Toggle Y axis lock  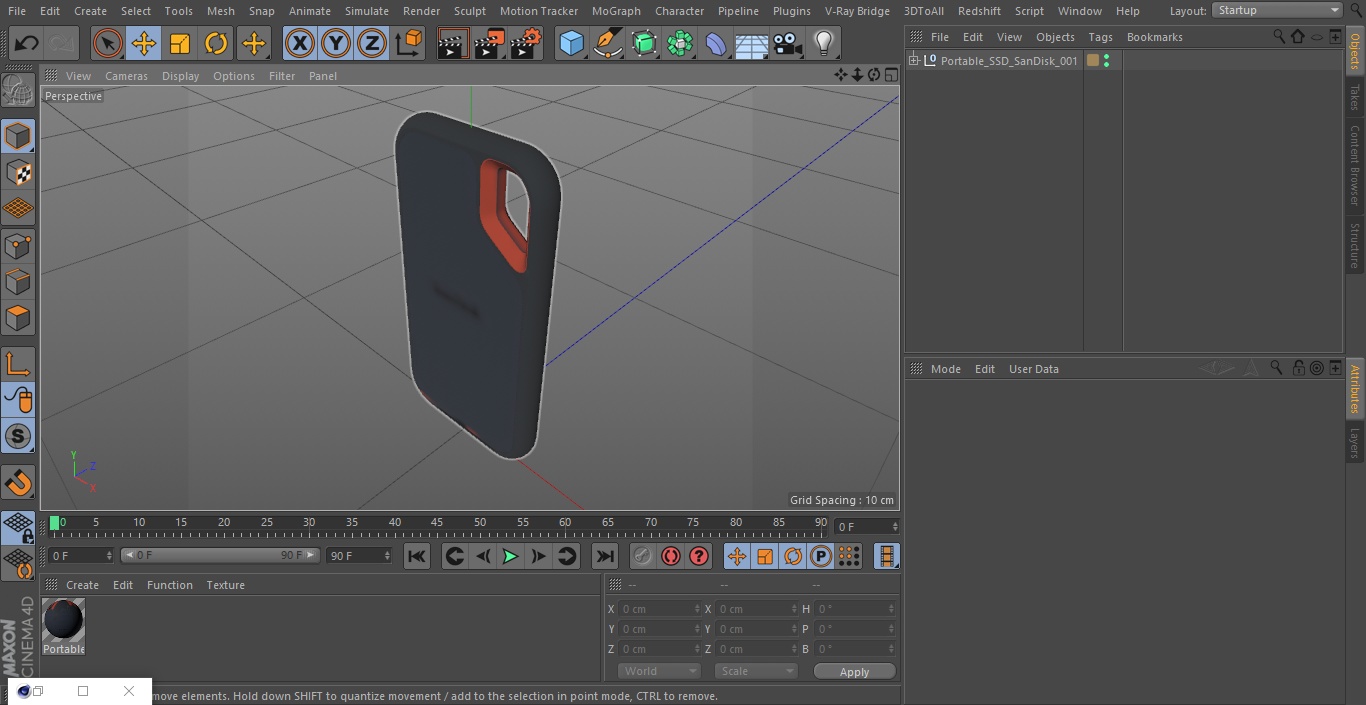click(336, 44)
